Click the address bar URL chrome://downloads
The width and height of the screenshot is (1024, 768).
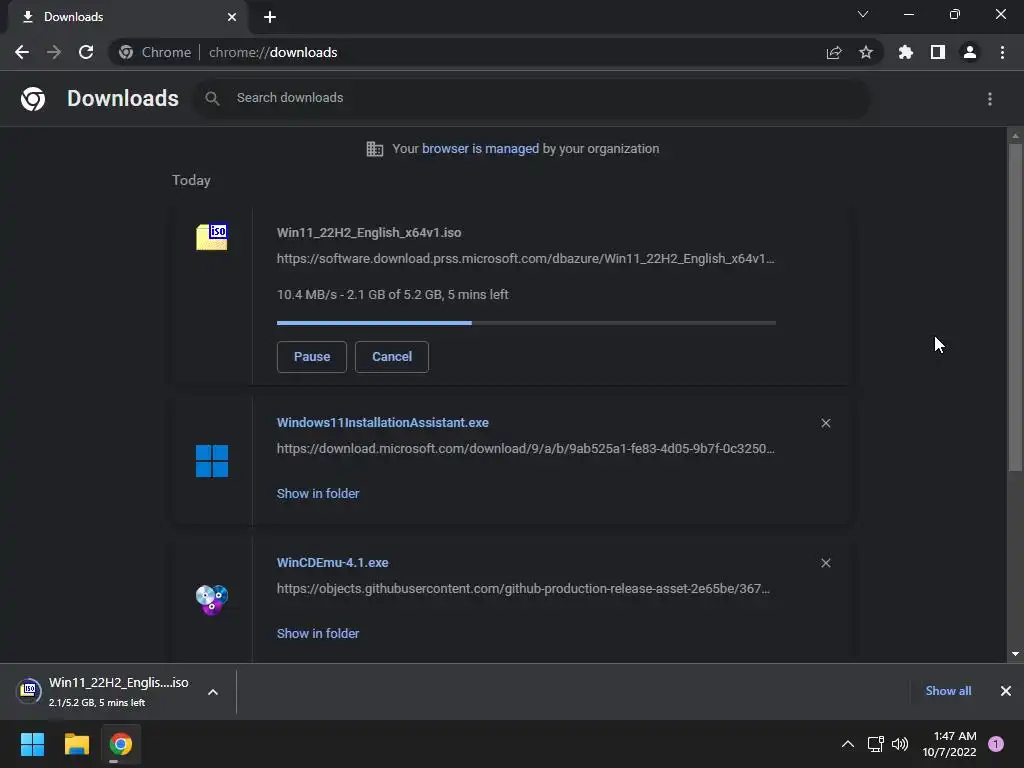pyautogui.click(x=273, y=52)
